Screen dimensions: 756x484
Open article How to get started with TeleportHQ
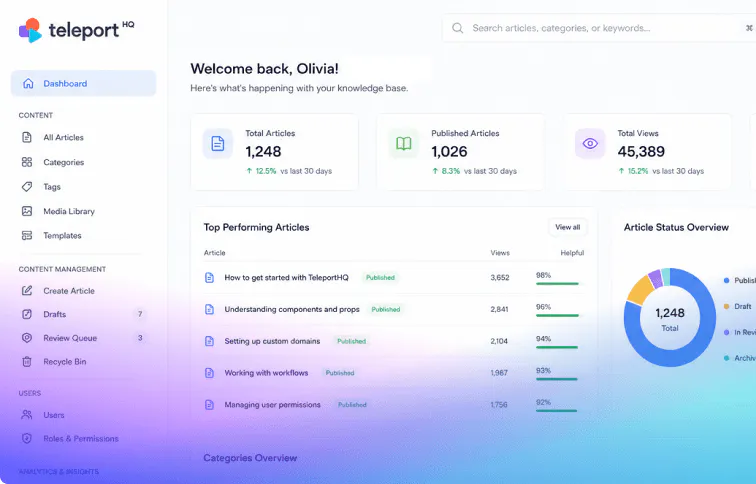(286, 278)
